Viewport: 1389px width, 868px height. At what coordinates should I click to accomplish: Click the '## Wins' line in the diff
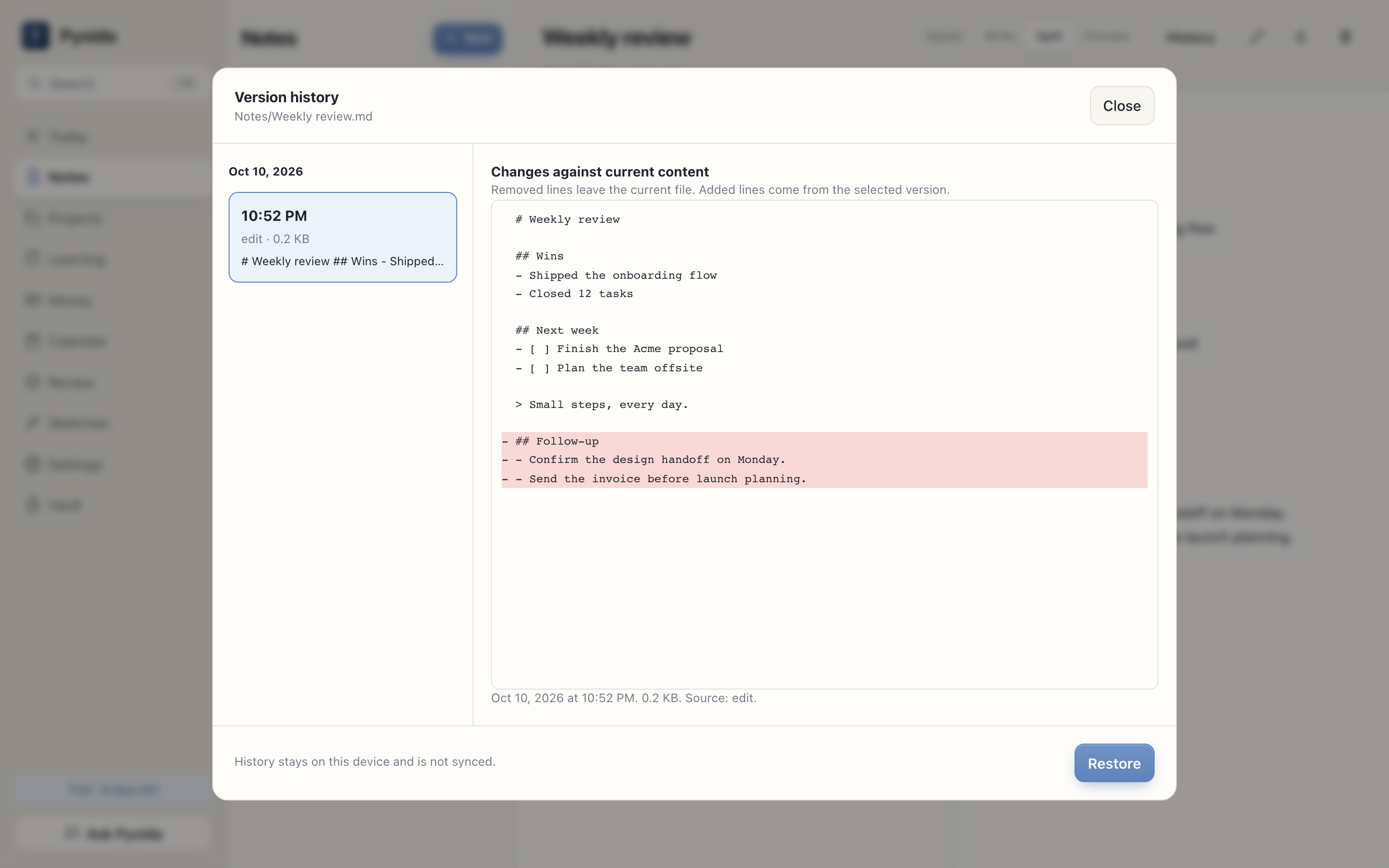[824, 256]
